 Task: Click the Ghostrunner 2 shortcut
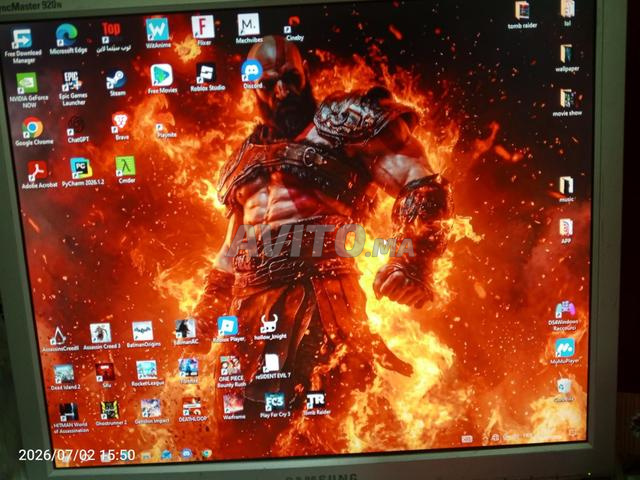109,411
